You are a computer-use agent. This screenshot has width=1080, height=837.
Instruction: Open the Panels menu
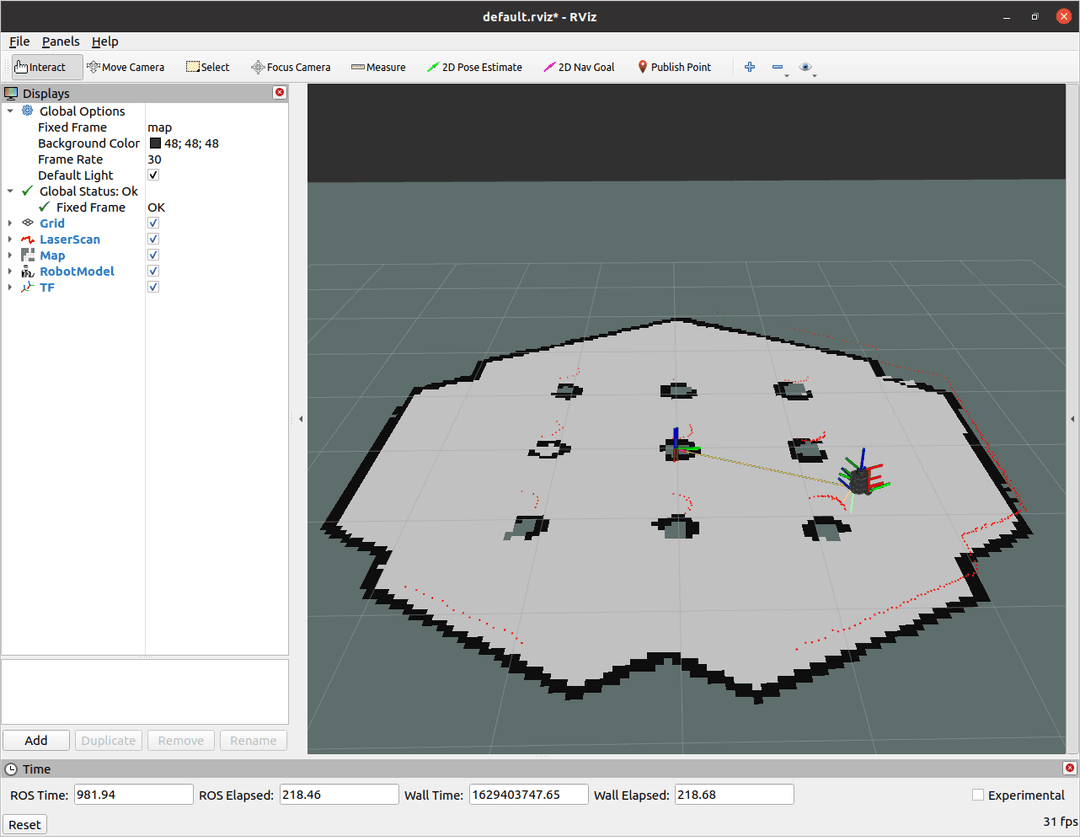[x=60, y=41]
